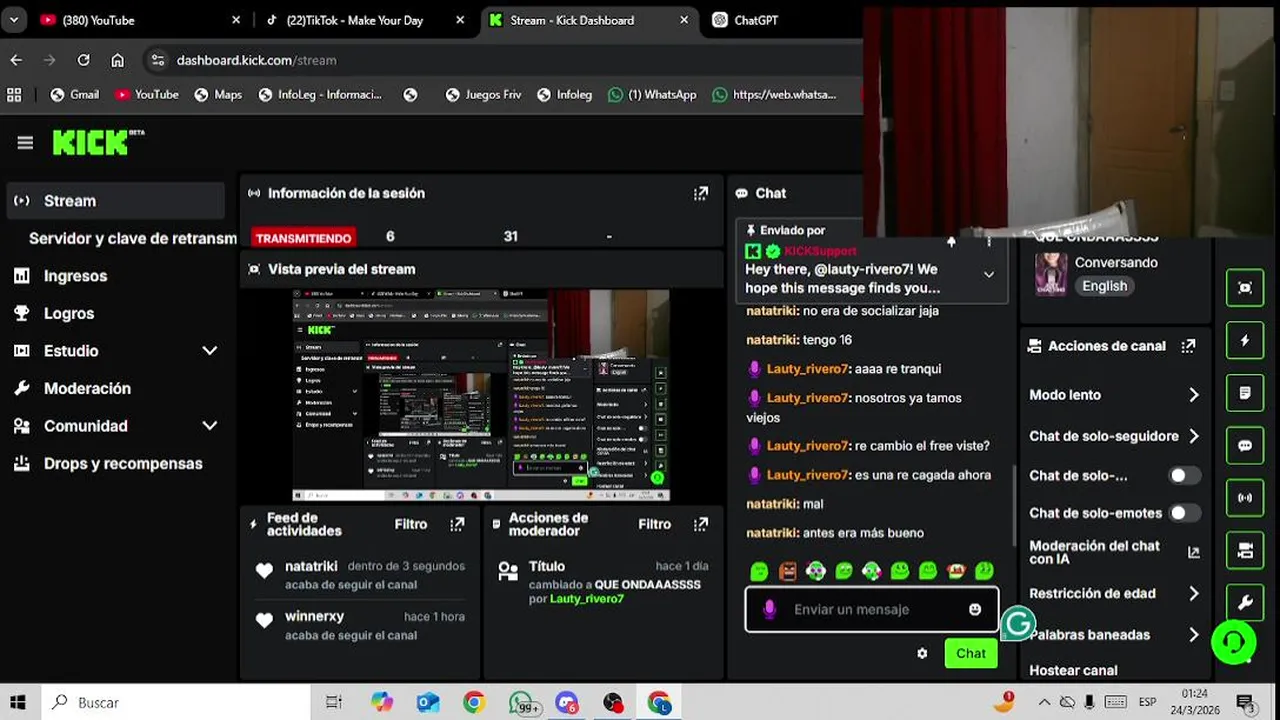Click the green headset support bubble
Screen dimensions: 1280x720
pyautogui.click(x=1234, y=641)
